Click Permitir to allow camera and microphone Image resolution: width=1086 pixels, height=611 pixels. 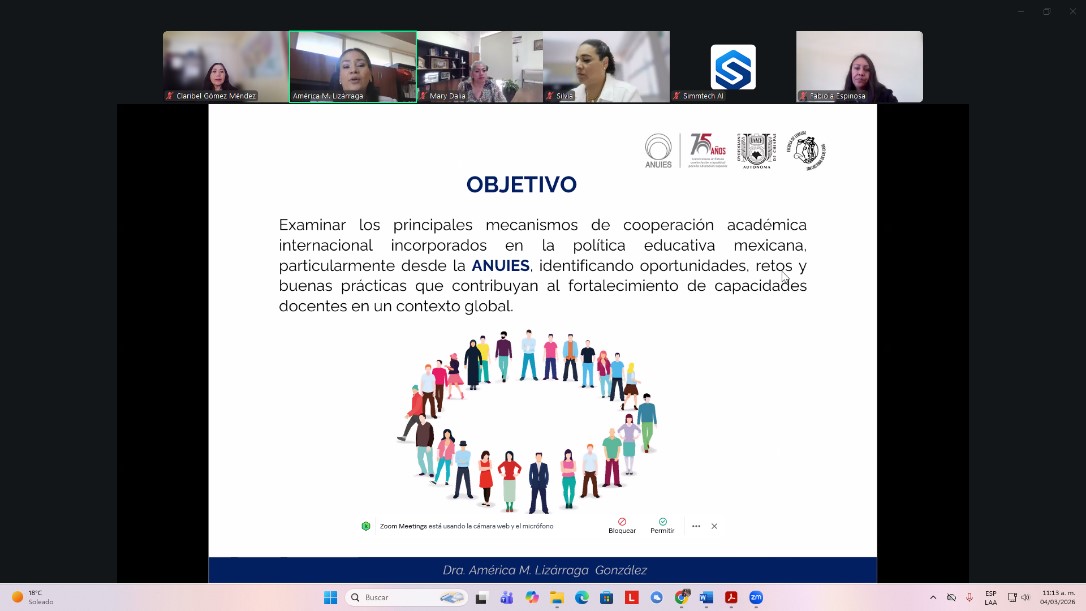[x=662, y=525]
